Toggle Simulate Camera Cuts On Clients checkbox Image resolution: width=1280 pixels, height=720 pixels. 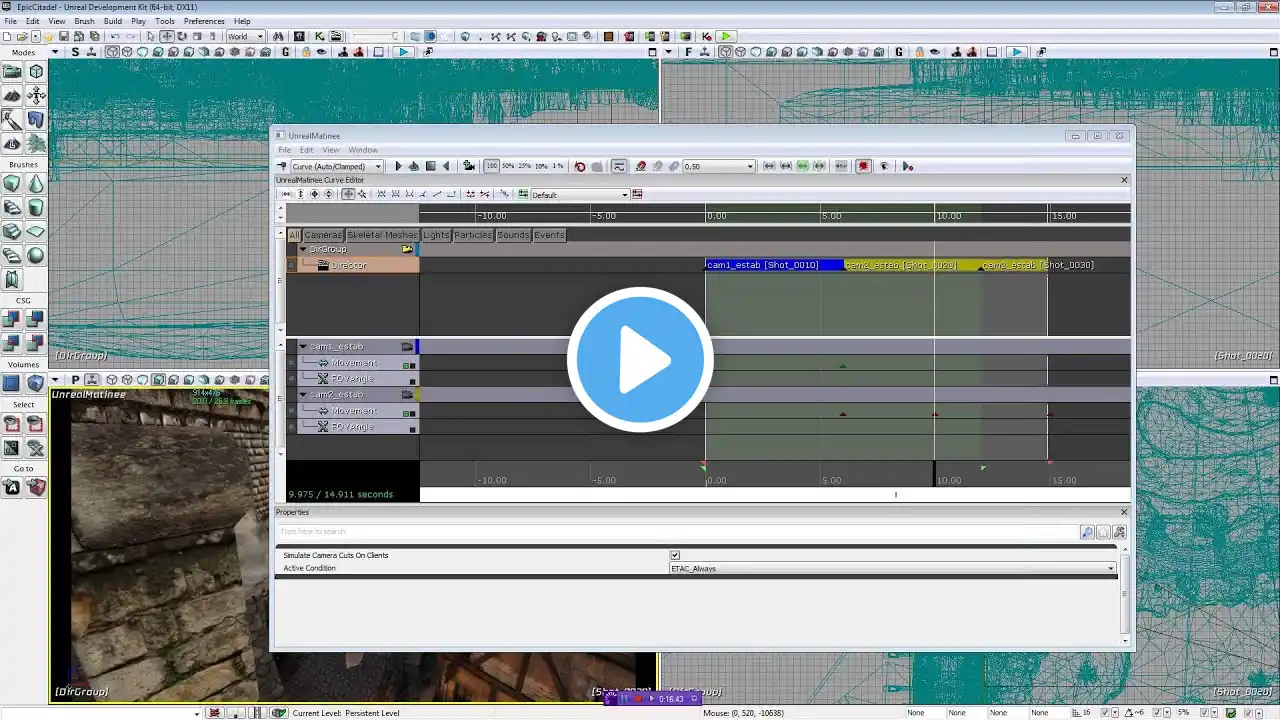[x=675, y=555]
